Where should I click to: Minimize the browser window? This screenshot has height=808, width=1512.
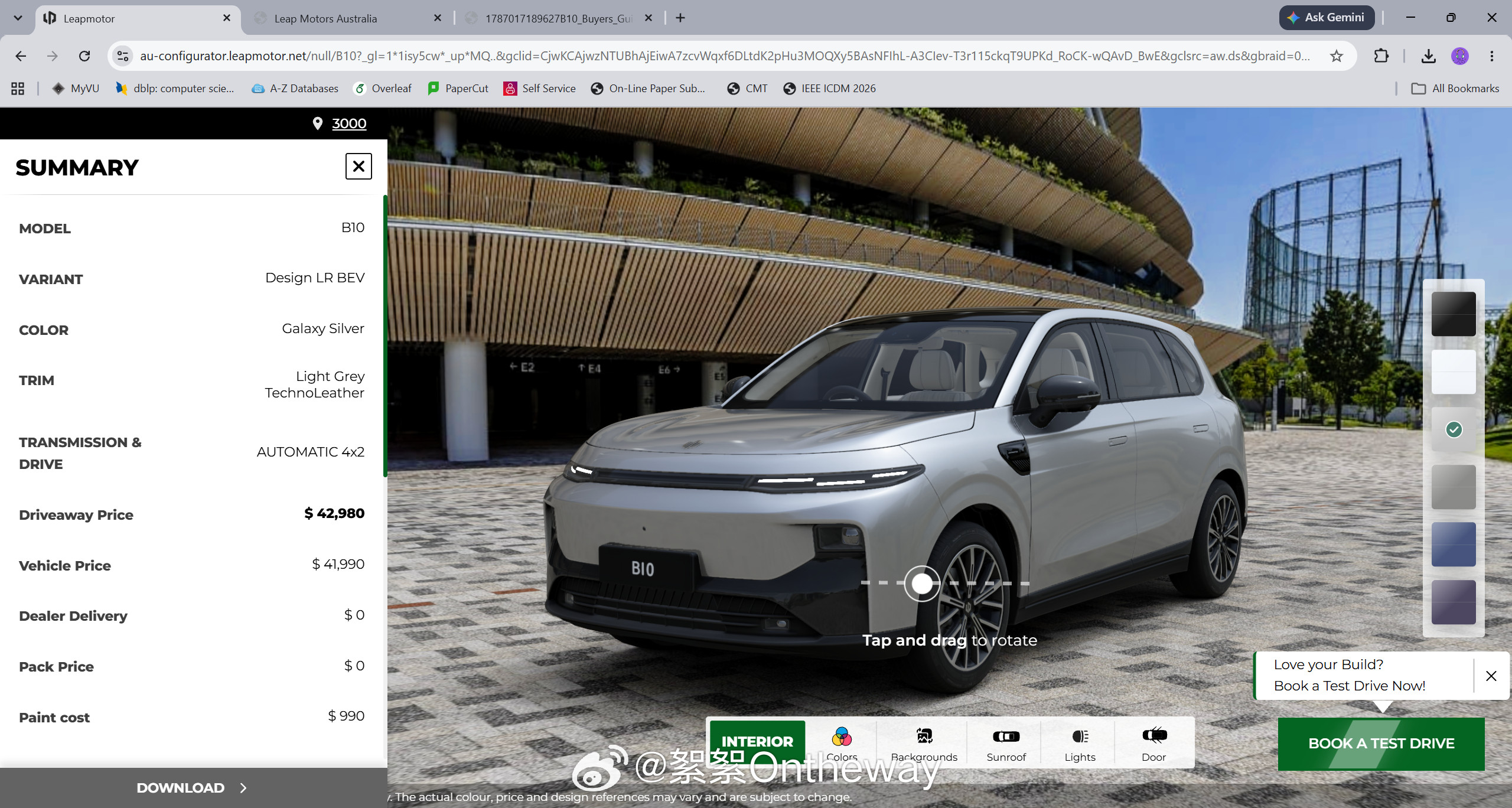[x=1410, y=18]
